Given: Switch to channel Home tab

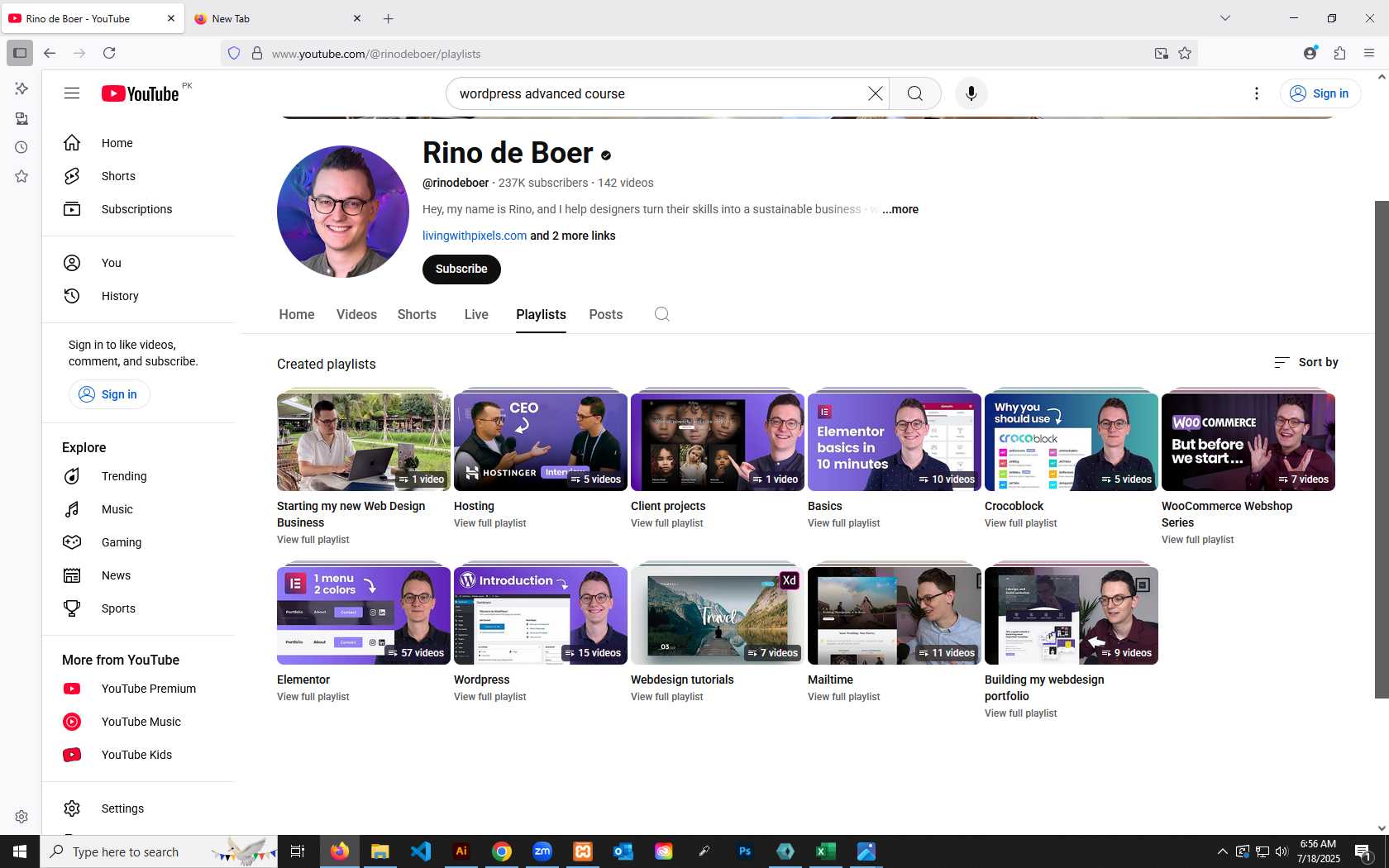Looking at the screenshot, I should tap(297, 314).
